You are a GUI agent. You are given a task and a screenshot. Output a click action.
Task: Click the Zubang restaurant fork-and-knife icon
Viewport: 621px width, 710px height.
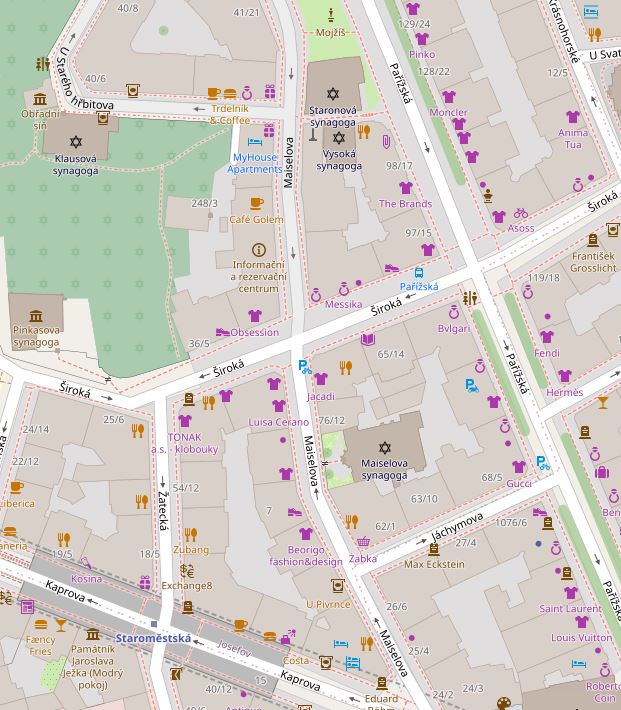[190, 534]
